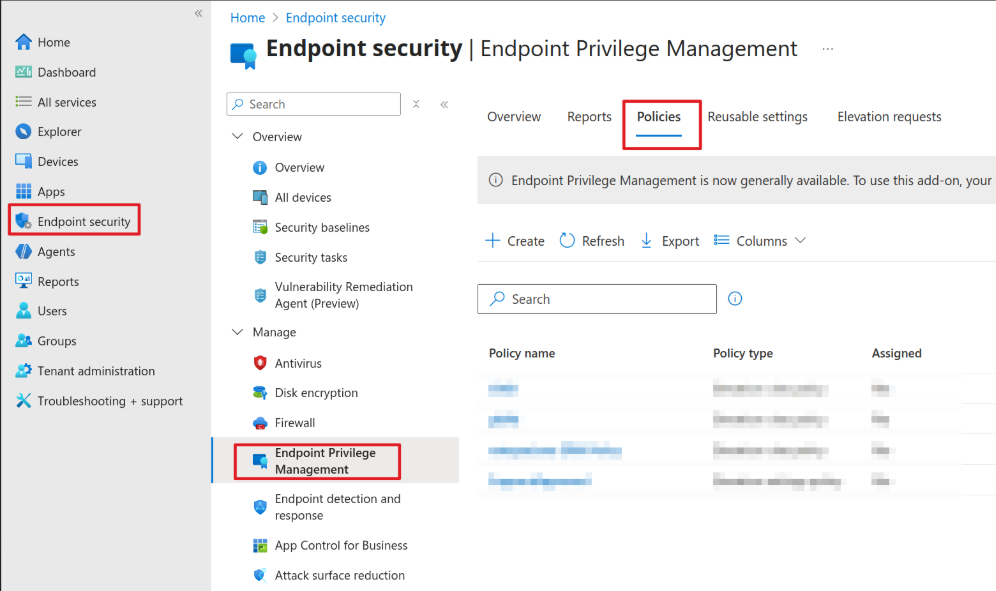
Task: Collapse the Overview tree section
Action: 237,136
